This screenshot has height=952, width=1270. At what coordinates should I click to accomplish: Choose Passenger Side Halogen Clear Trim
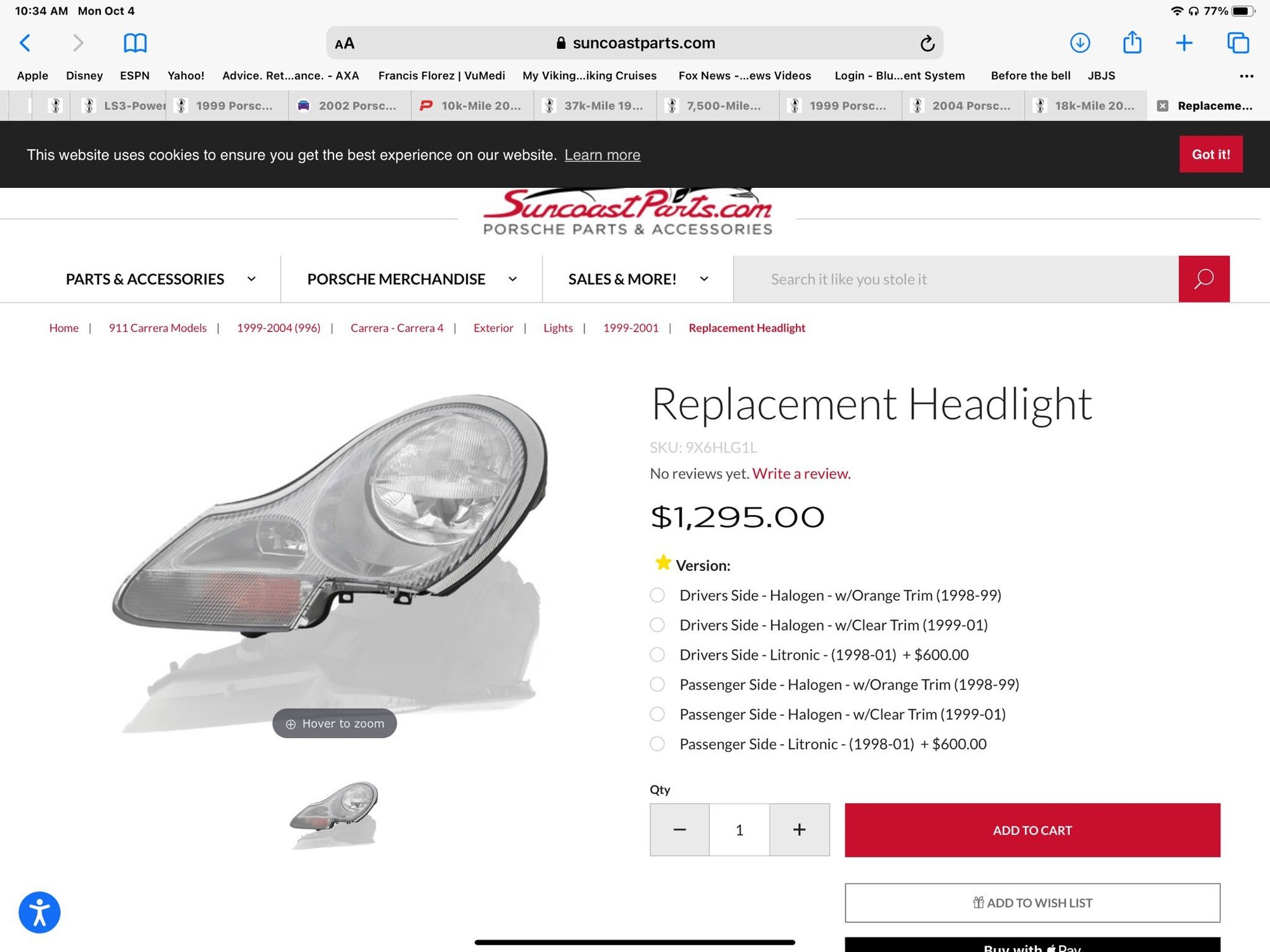657,714
